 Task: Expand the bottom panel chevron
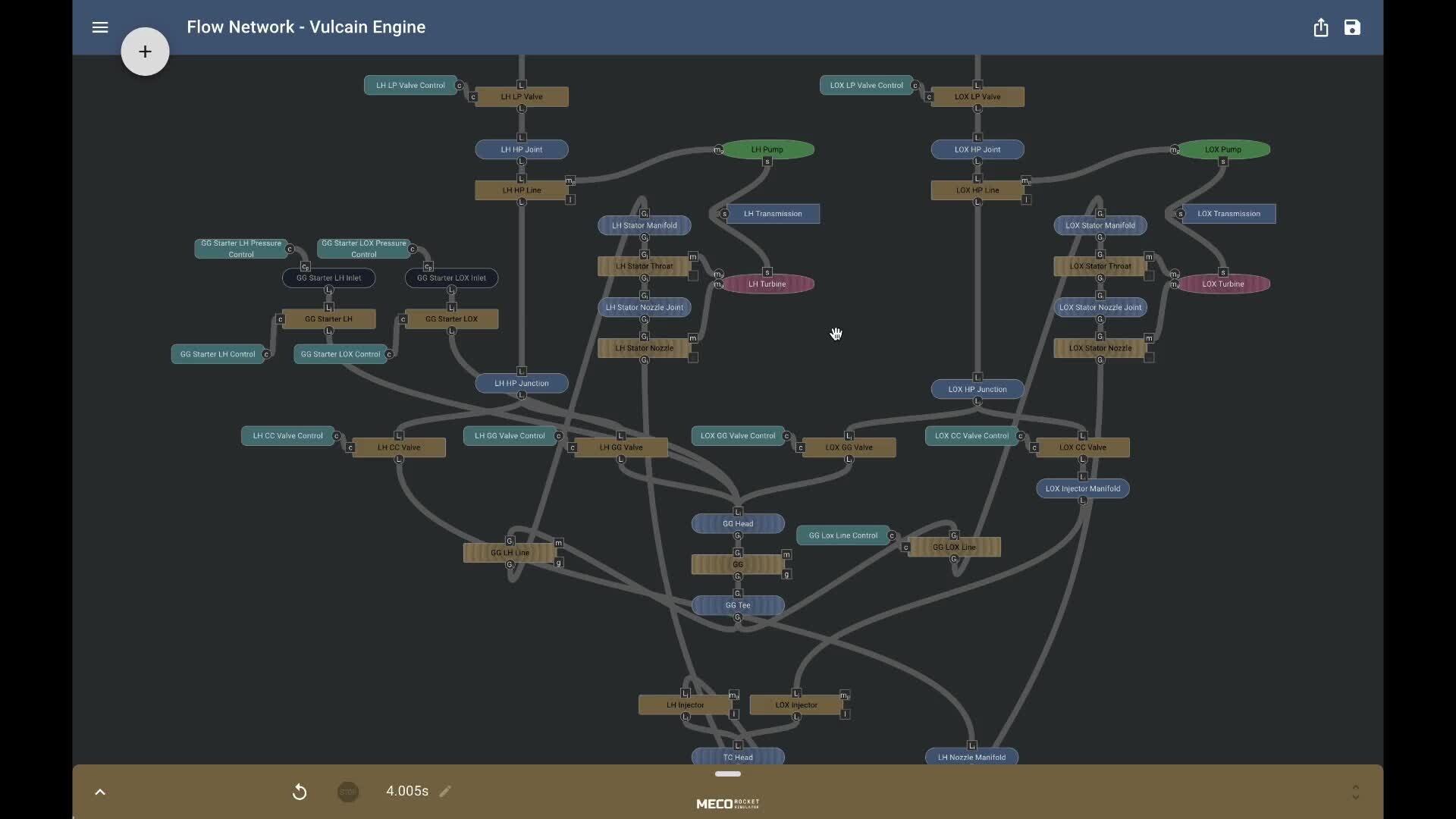[x=100, y=792]
